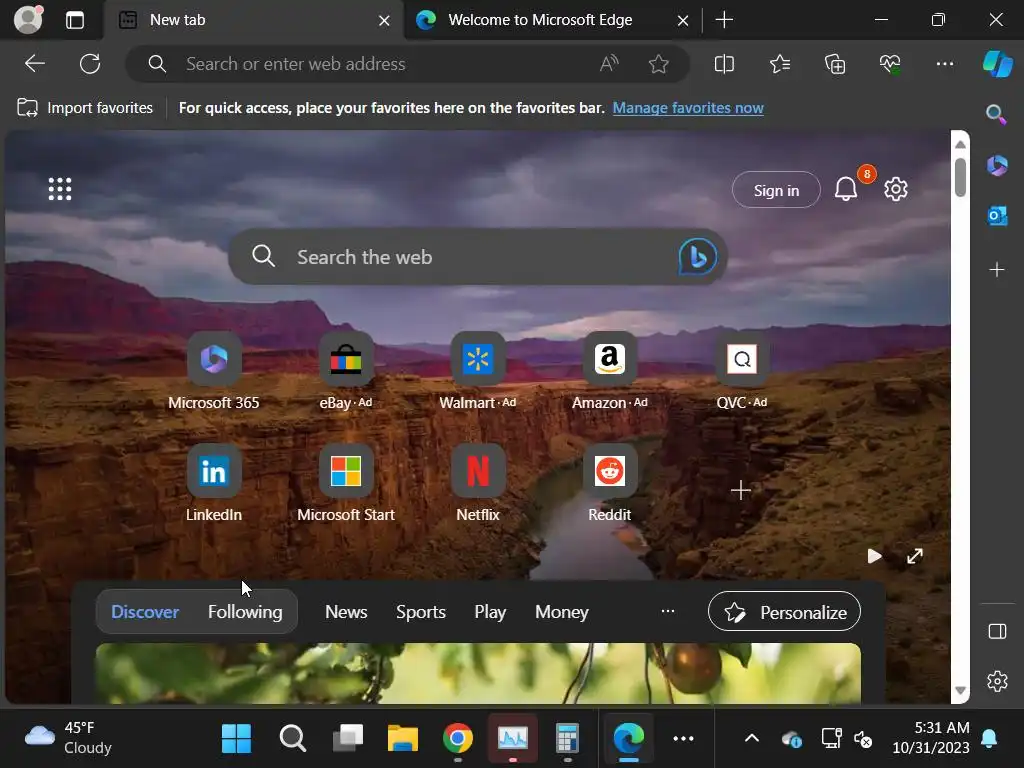Go back with the back arrow

(35, 64)
